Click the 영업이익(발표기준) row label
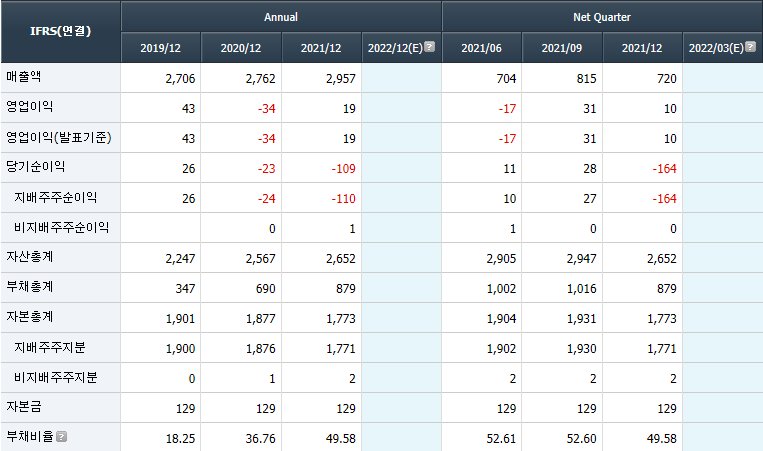The height and width of the screenshot is (451, 763). [59, 137]
